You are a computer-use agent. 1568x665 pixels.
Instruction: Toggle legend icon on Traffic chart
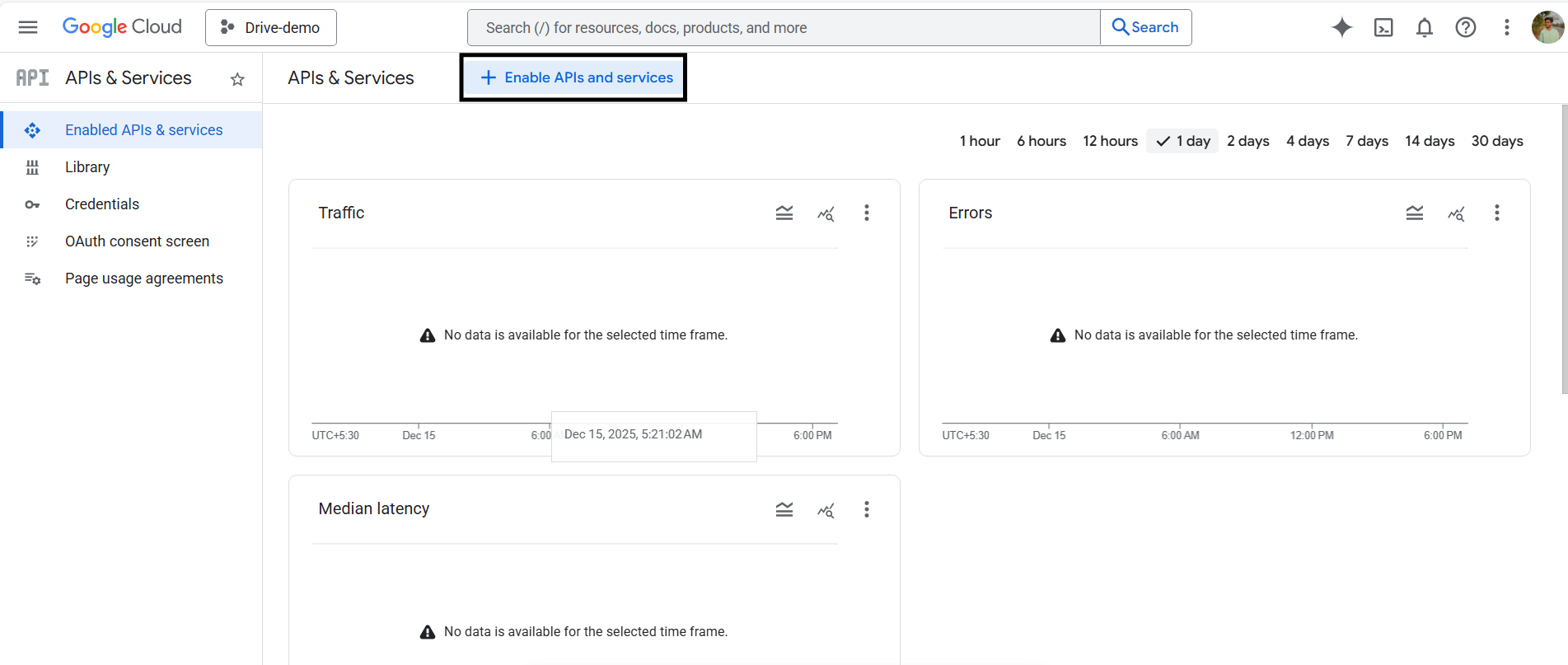[x=784, y=213]
